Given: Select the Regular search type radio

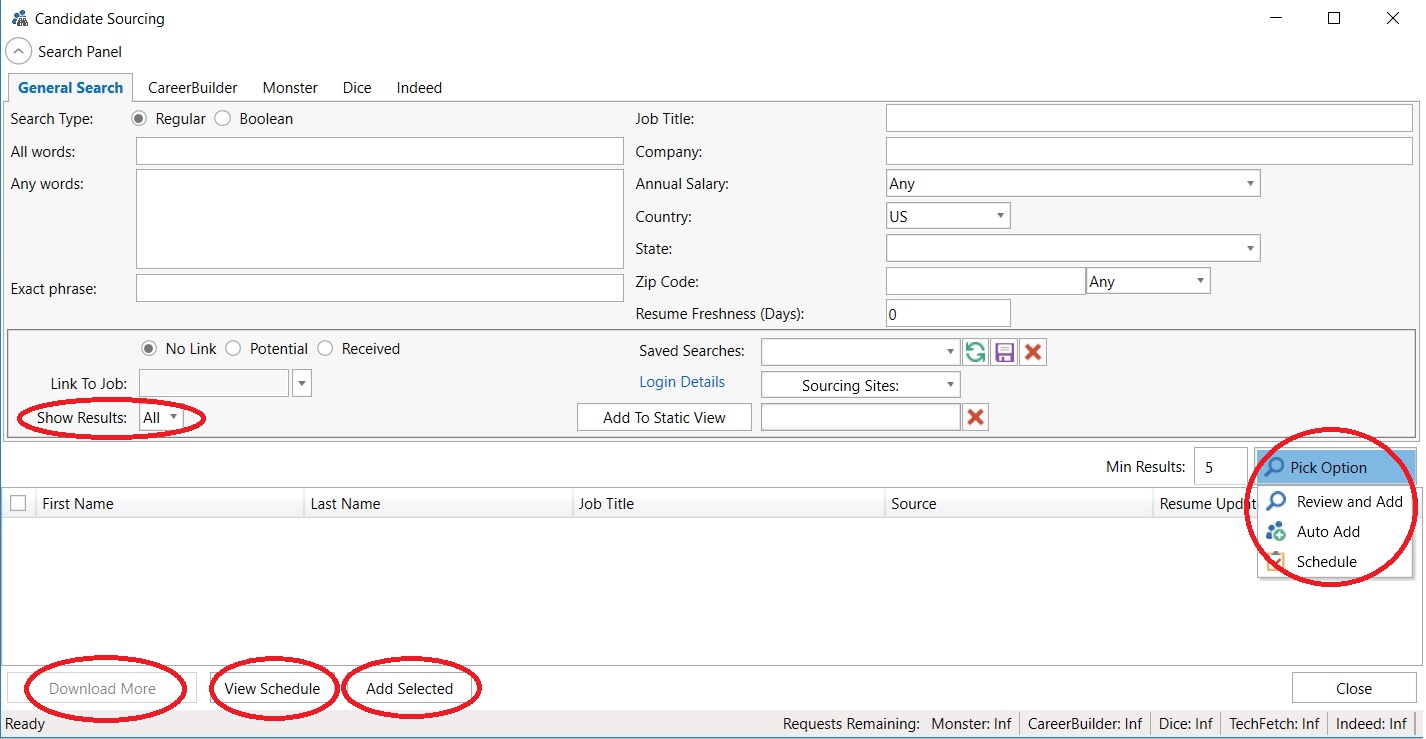Looking at the screenshot, I should pyautogui.click(x=139, y=119).
